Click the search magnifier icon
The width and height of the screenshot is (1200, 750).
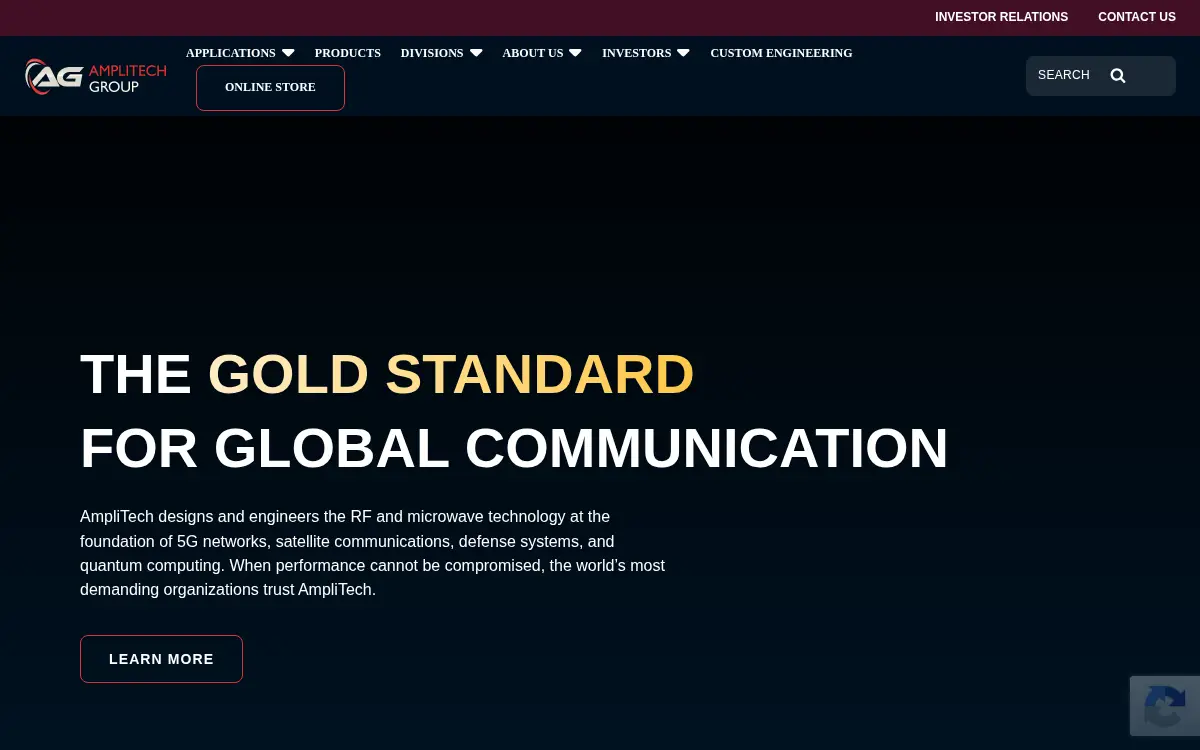[x=1118, y=76]
